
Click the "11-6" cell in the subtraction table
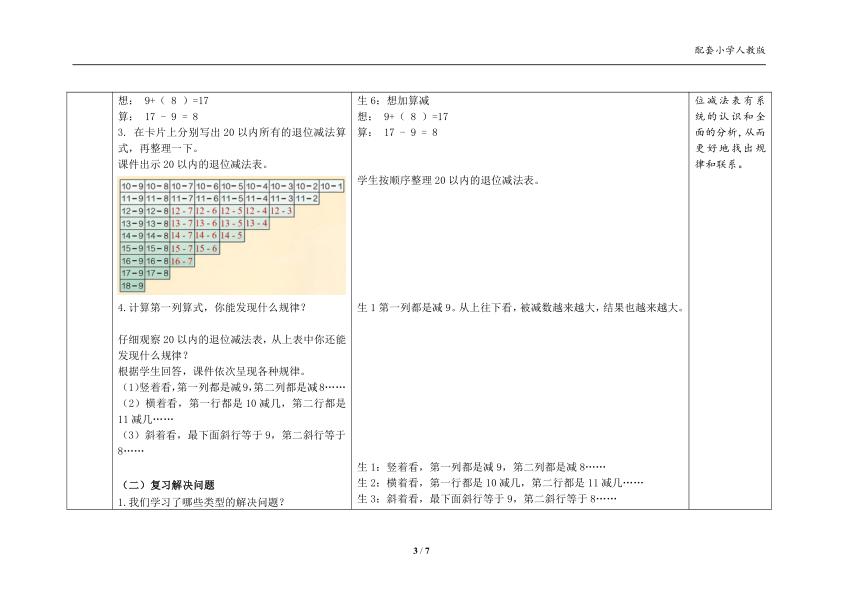coord(207,198)
